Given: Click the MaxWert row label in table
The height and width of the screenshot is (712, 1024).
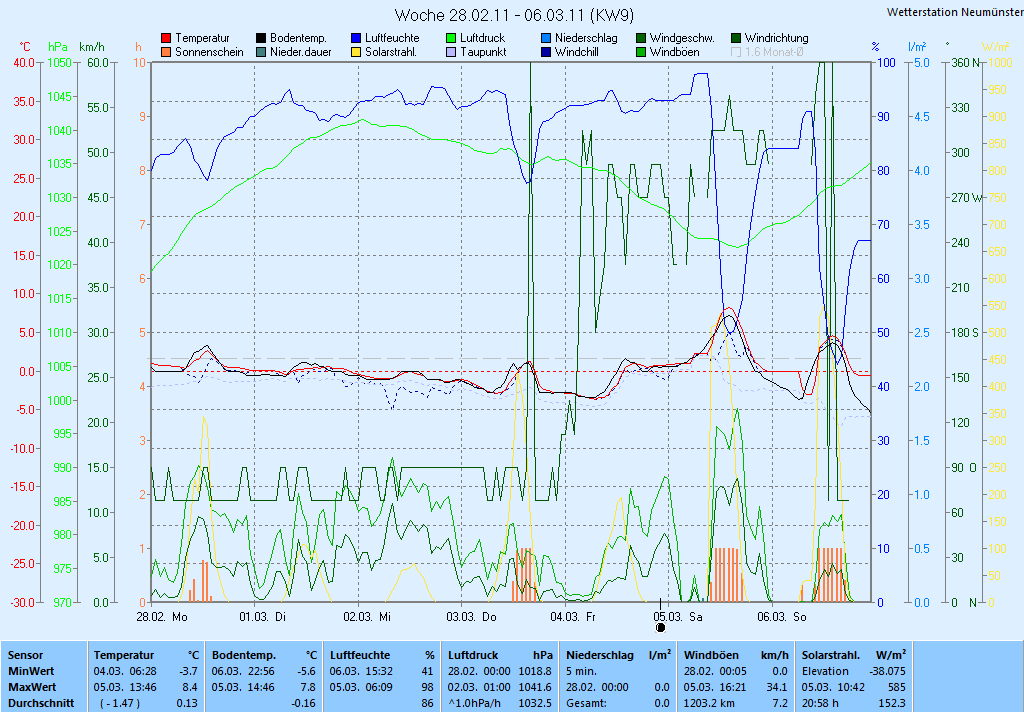Looking at the screenshot, I should coord(31,687).
